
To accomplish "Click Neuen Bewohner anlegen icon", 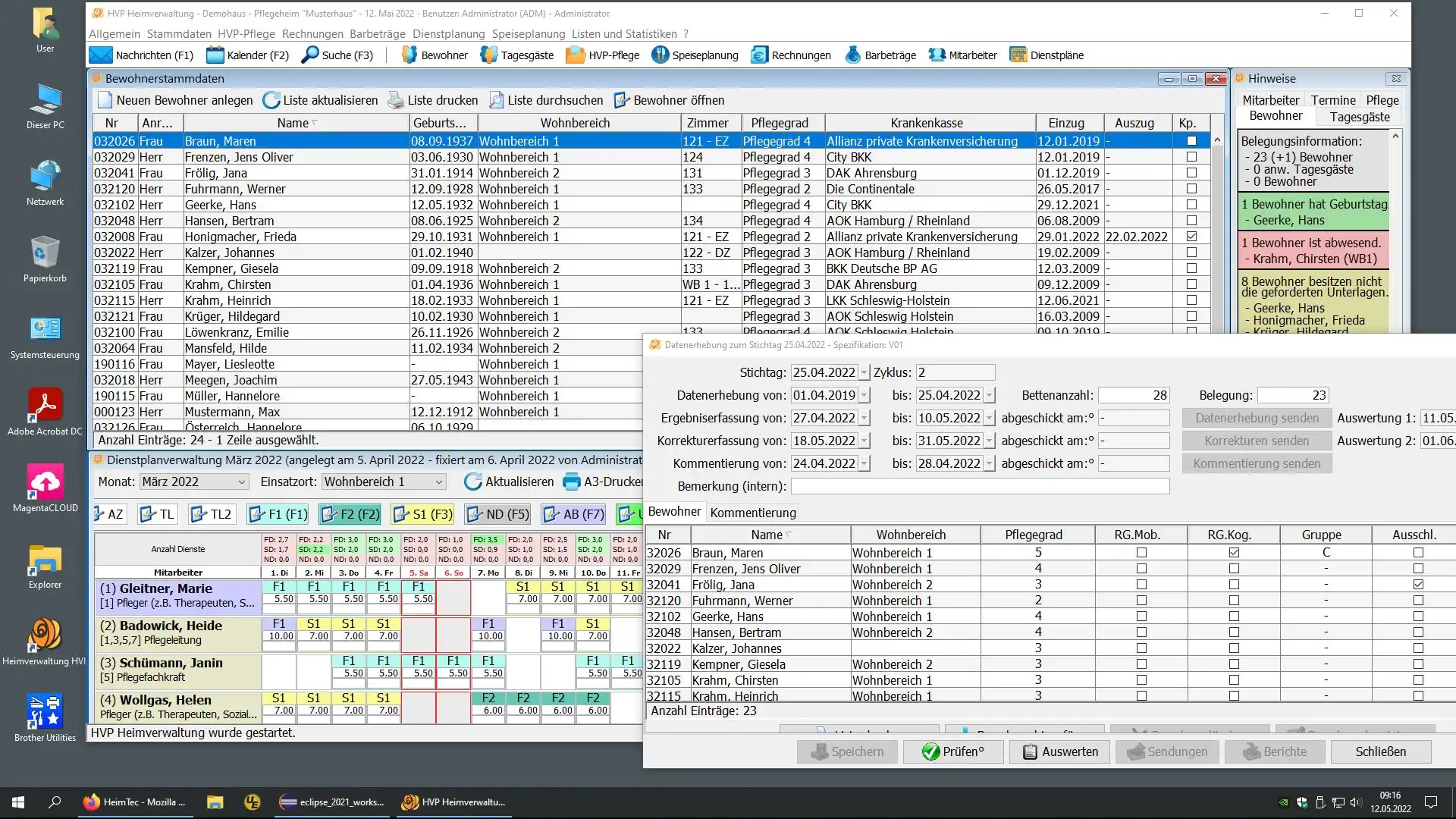I will click(x=105, y=100).
